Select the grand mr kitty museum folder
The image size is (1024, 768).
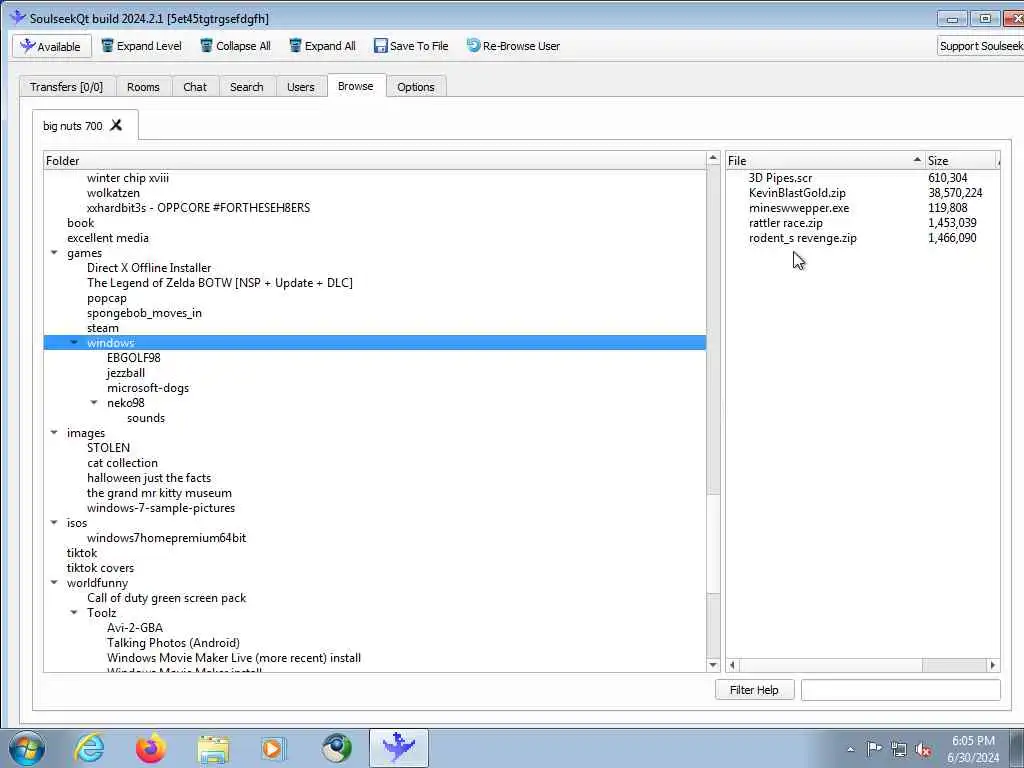159,492
